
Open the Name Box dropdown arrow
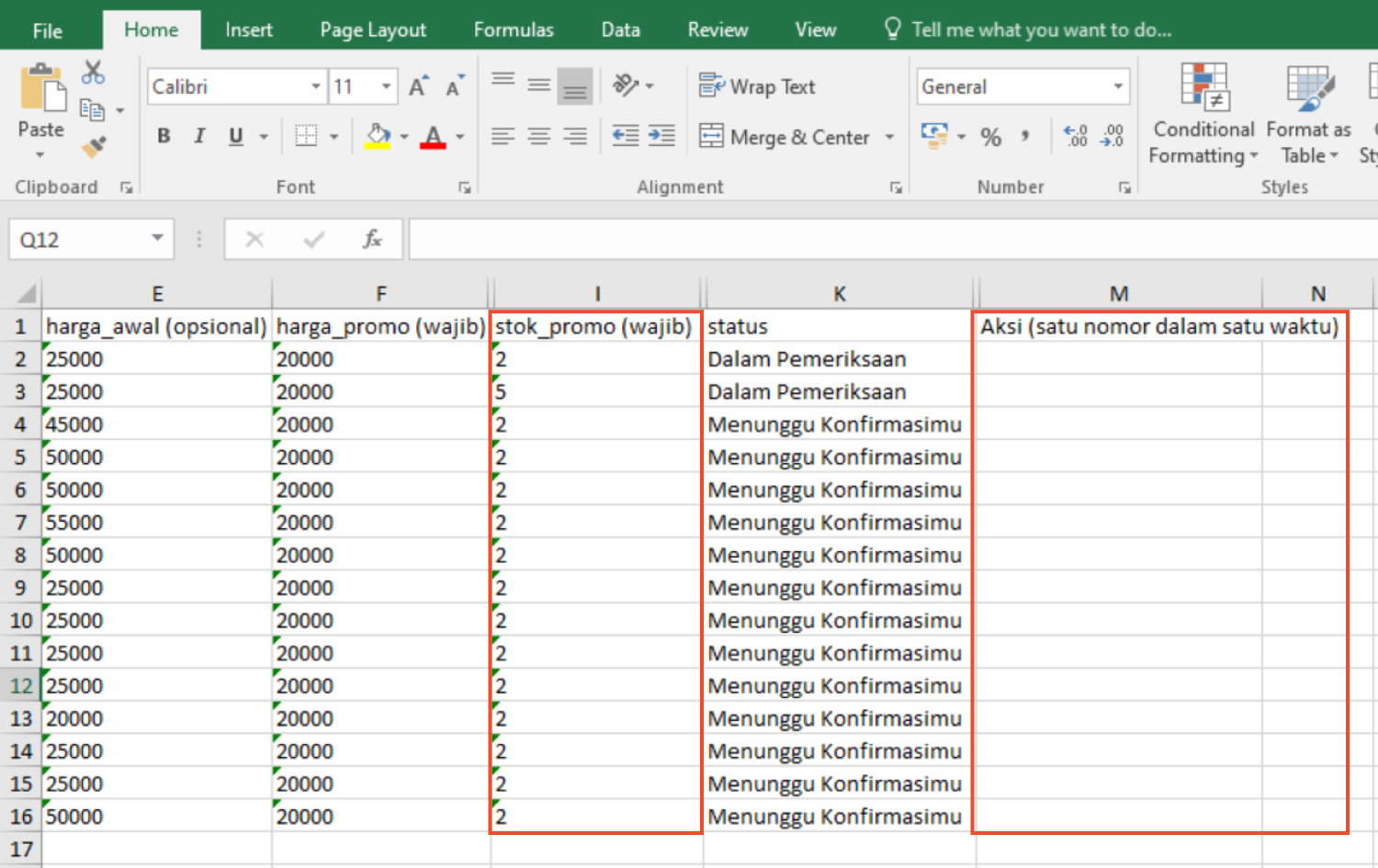157,239
